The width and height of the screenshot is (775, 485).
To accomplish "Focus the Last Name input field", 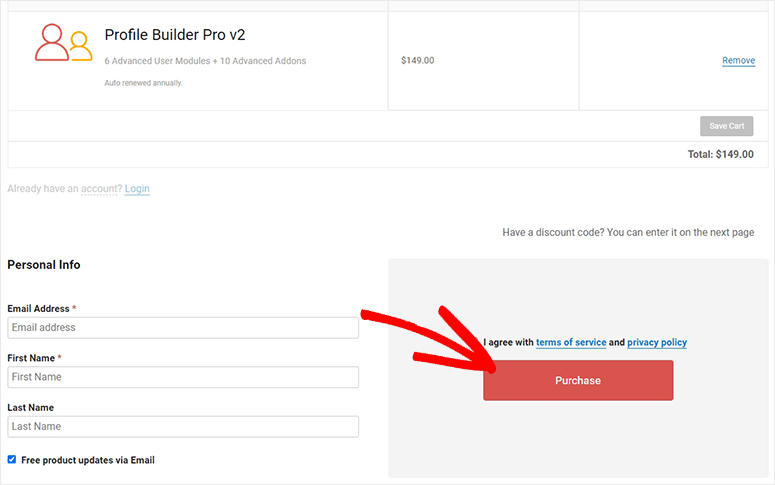I will (183, 427).
